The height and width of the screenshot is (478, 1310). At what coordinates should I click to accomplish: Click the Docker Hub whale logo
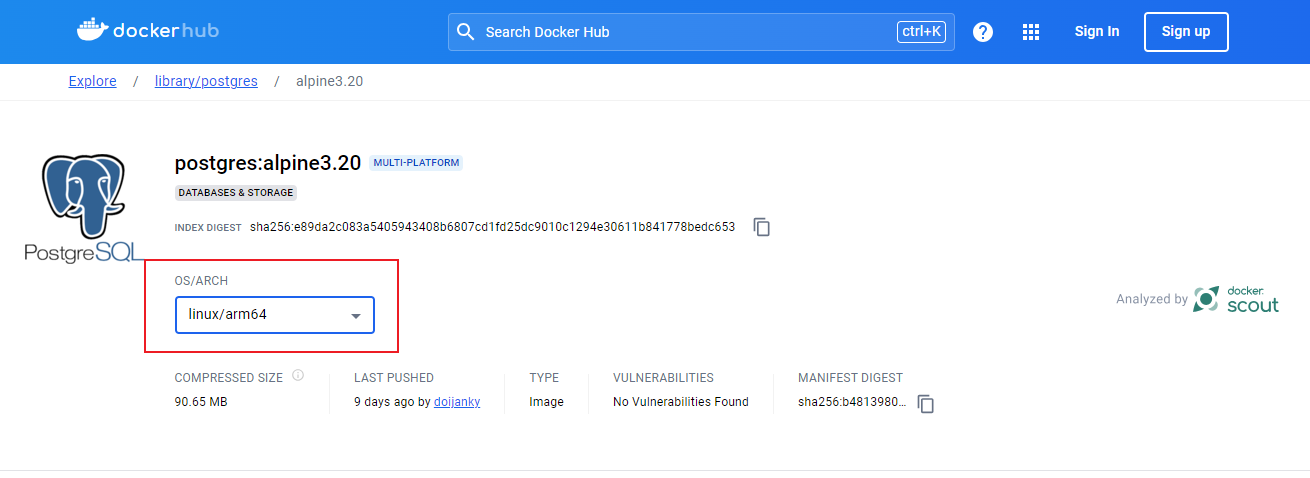pyautogui.click(x=92, y=31)
